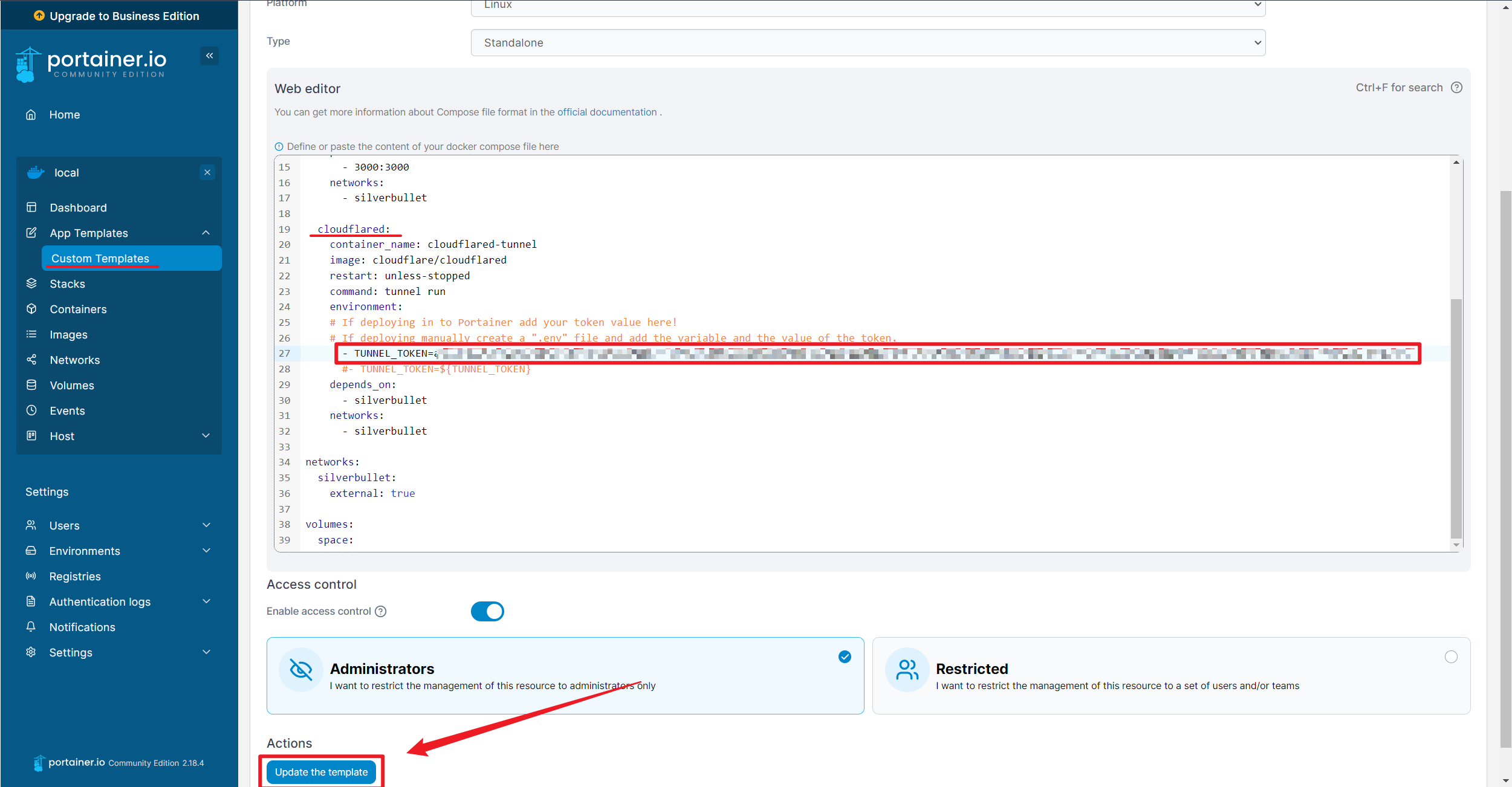Click the Docker whale icon next to local
The height and width of the screenshot is (787, 1512).
[36, 173]
